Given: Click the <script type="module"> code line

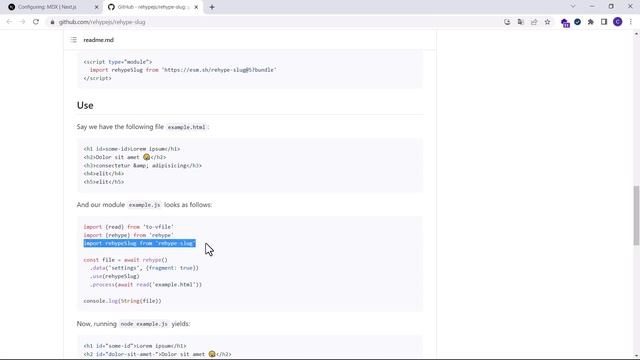Looking at the screenshot, I should click(x=118, y=62).
